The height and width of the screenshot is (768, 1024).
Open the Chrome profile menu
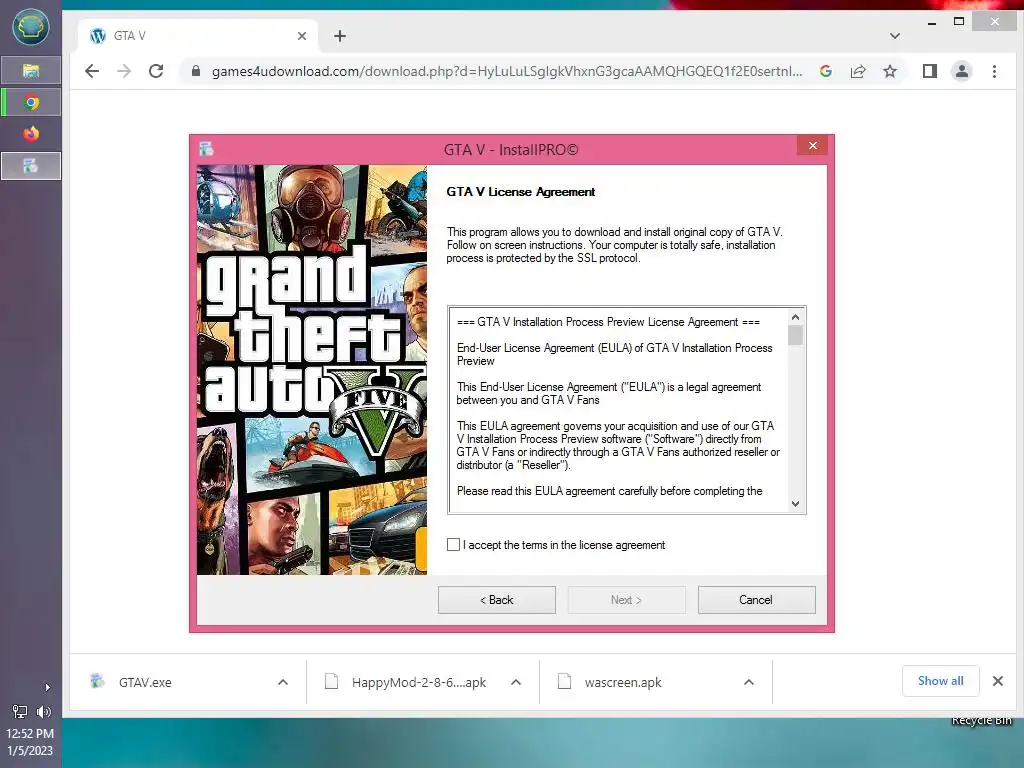point(962,71)
